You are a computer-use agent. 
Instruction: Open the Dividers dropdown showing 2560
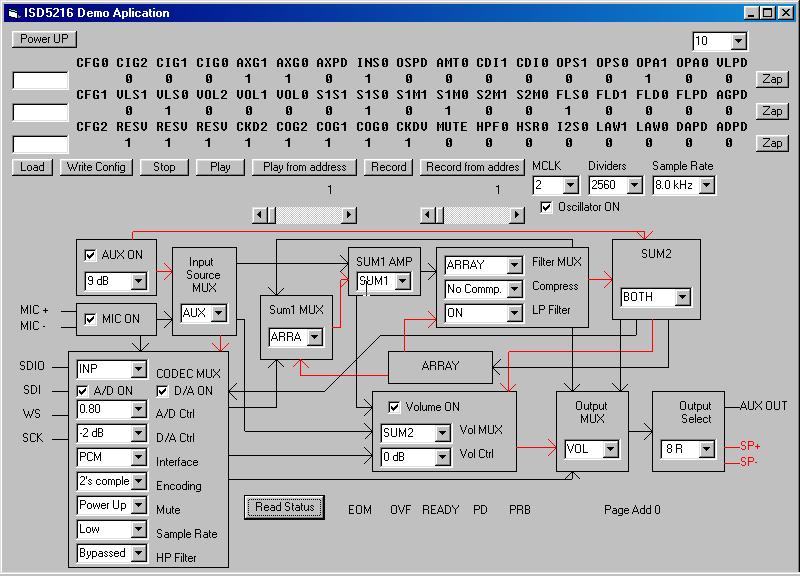pyautogui.click(x=634, y=185)
